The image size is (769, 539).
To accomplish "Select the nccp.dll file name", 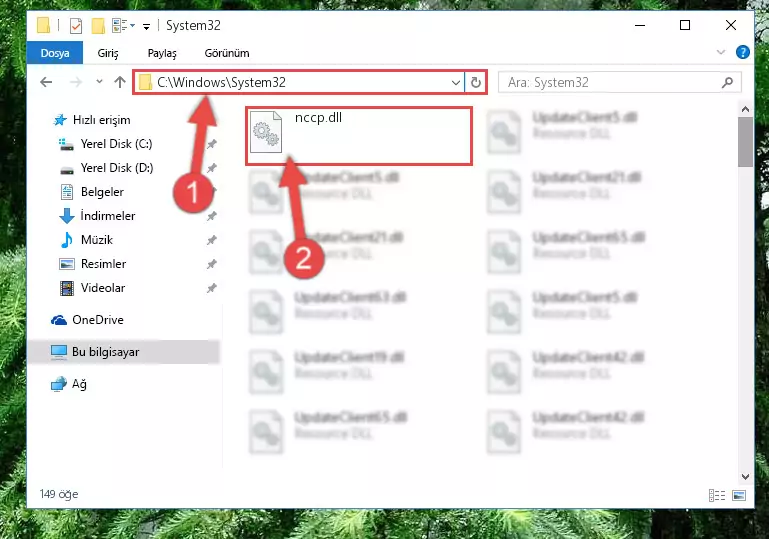I will (318, 118).
